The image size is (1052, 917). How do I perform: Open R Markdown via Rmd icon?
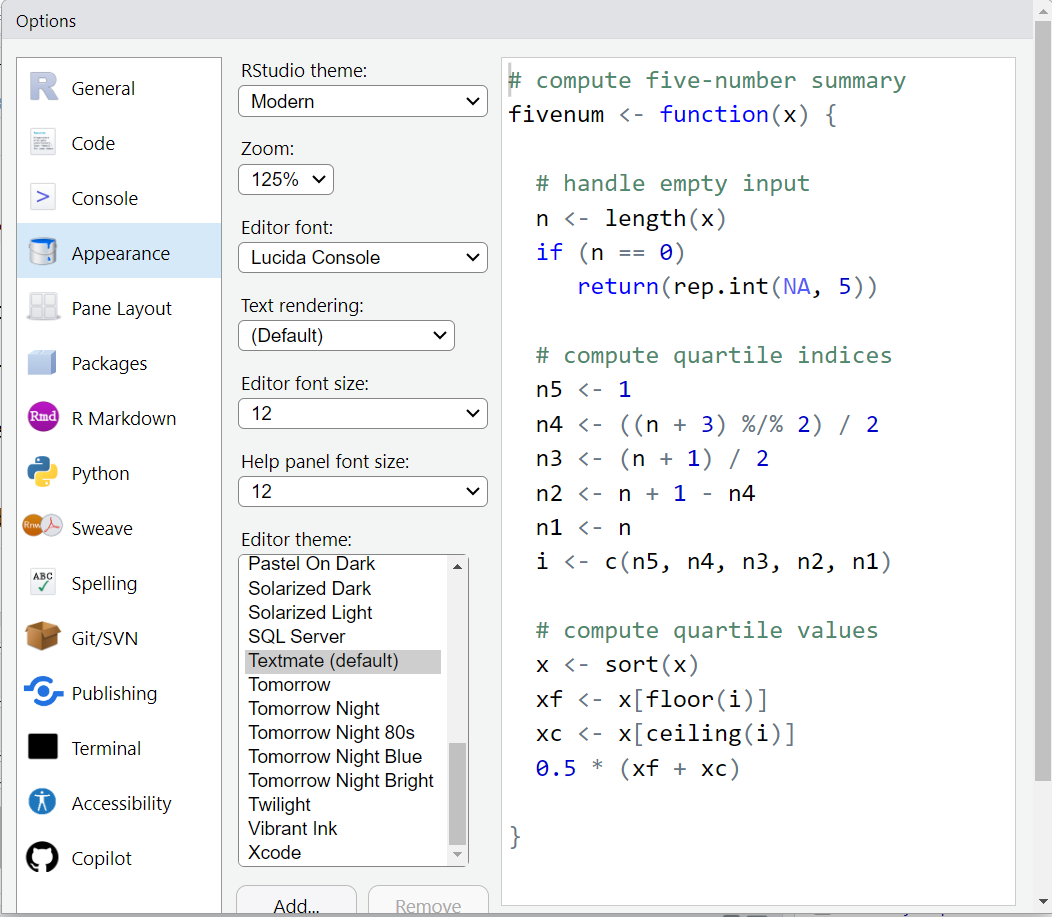click(43, 418)
